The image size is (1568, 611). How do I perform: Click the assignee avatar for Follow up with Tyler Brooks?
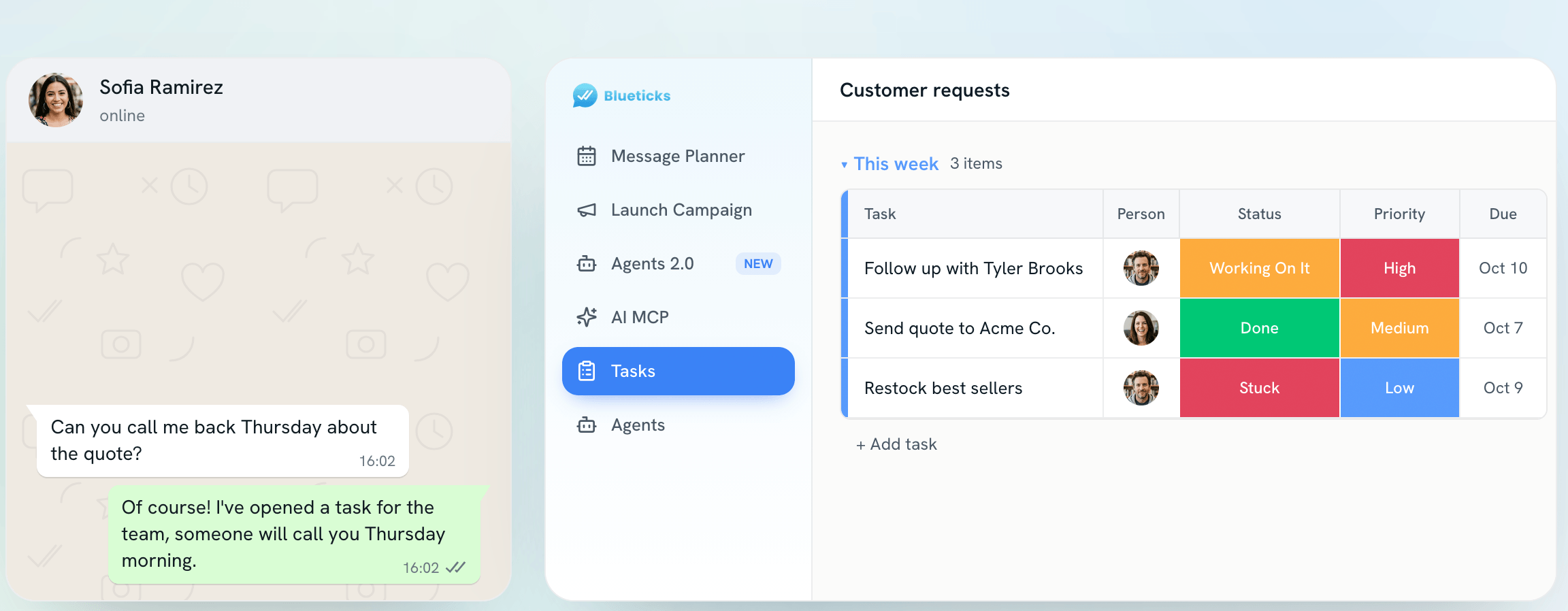coord(1141,268)
